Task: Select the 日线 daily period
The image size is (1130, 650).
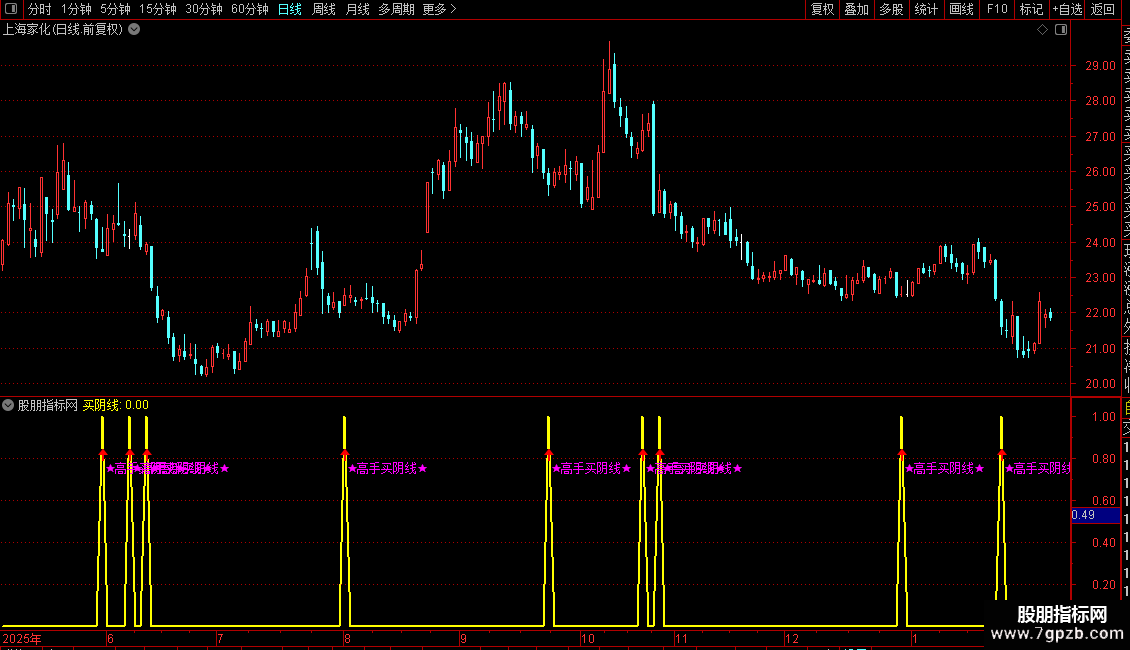Action: pos(290,9)
